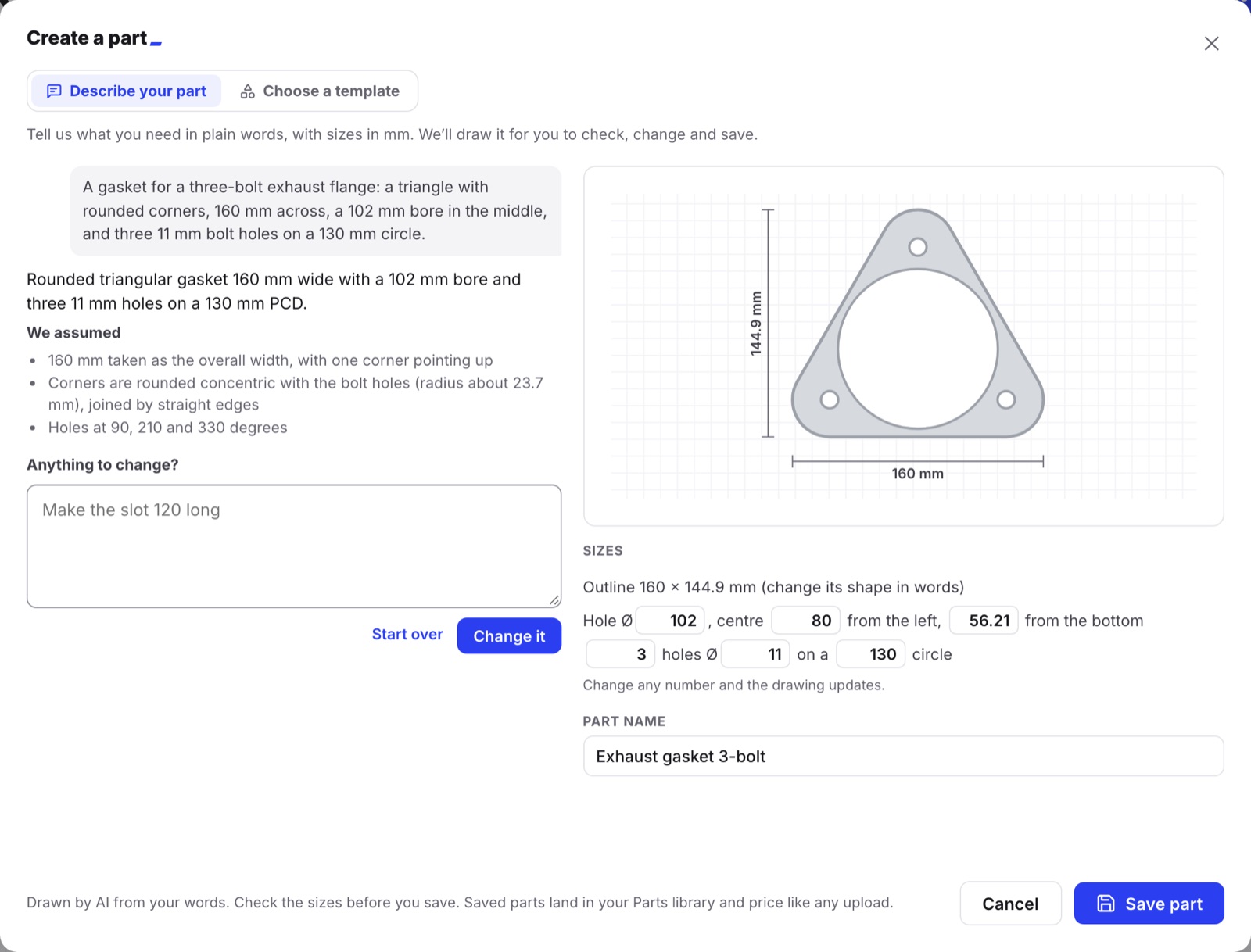Click the 'Rounded triangular gasket 160 mm wide' summary
Image resolution: width=1251 pixels, height=952 pixels.
[x=274, y=292]
